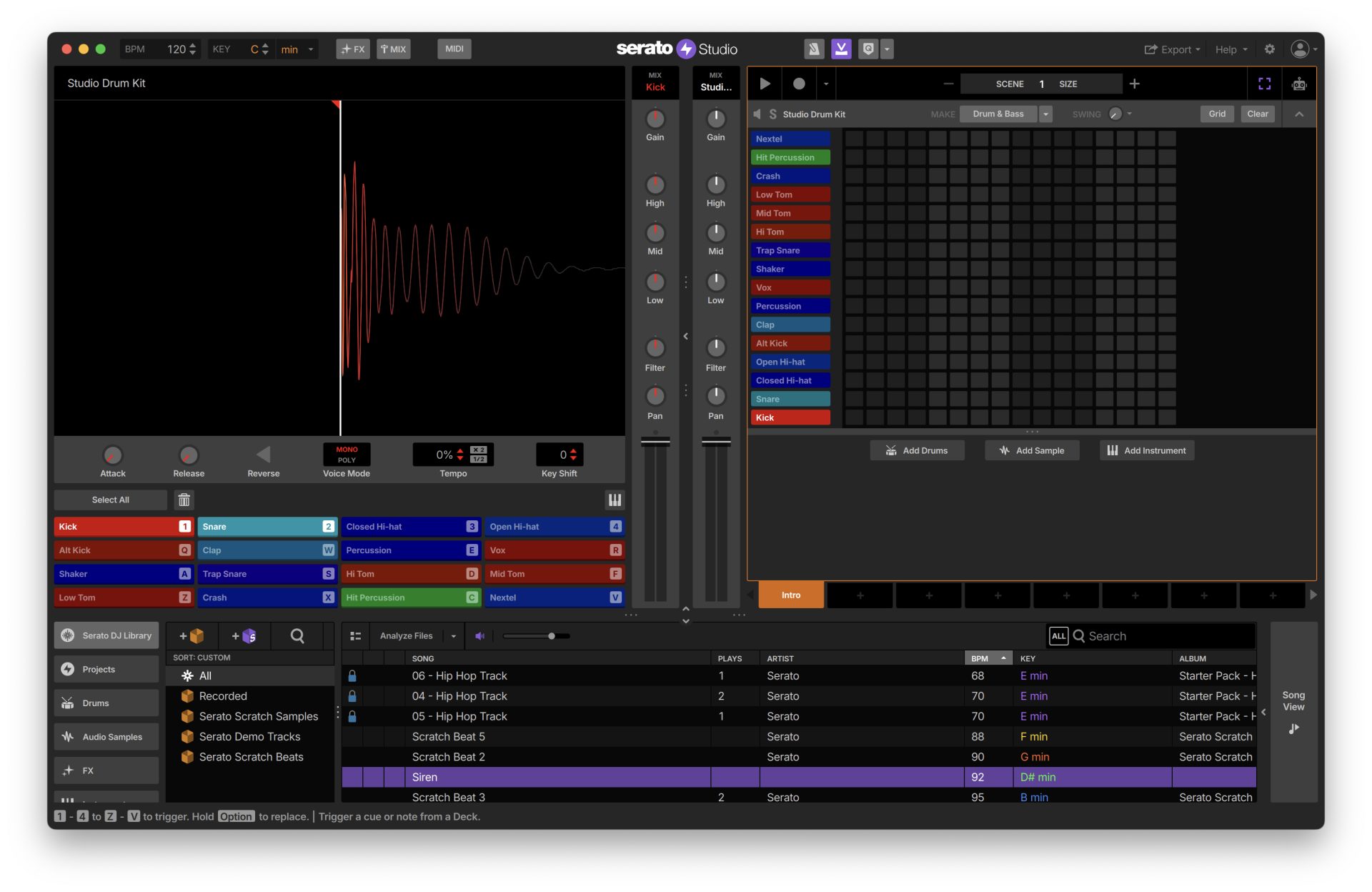The width and height of the screenshot is (1372, 892).
Task: Expand the Export menu
Action: (x=1172, y=49)
